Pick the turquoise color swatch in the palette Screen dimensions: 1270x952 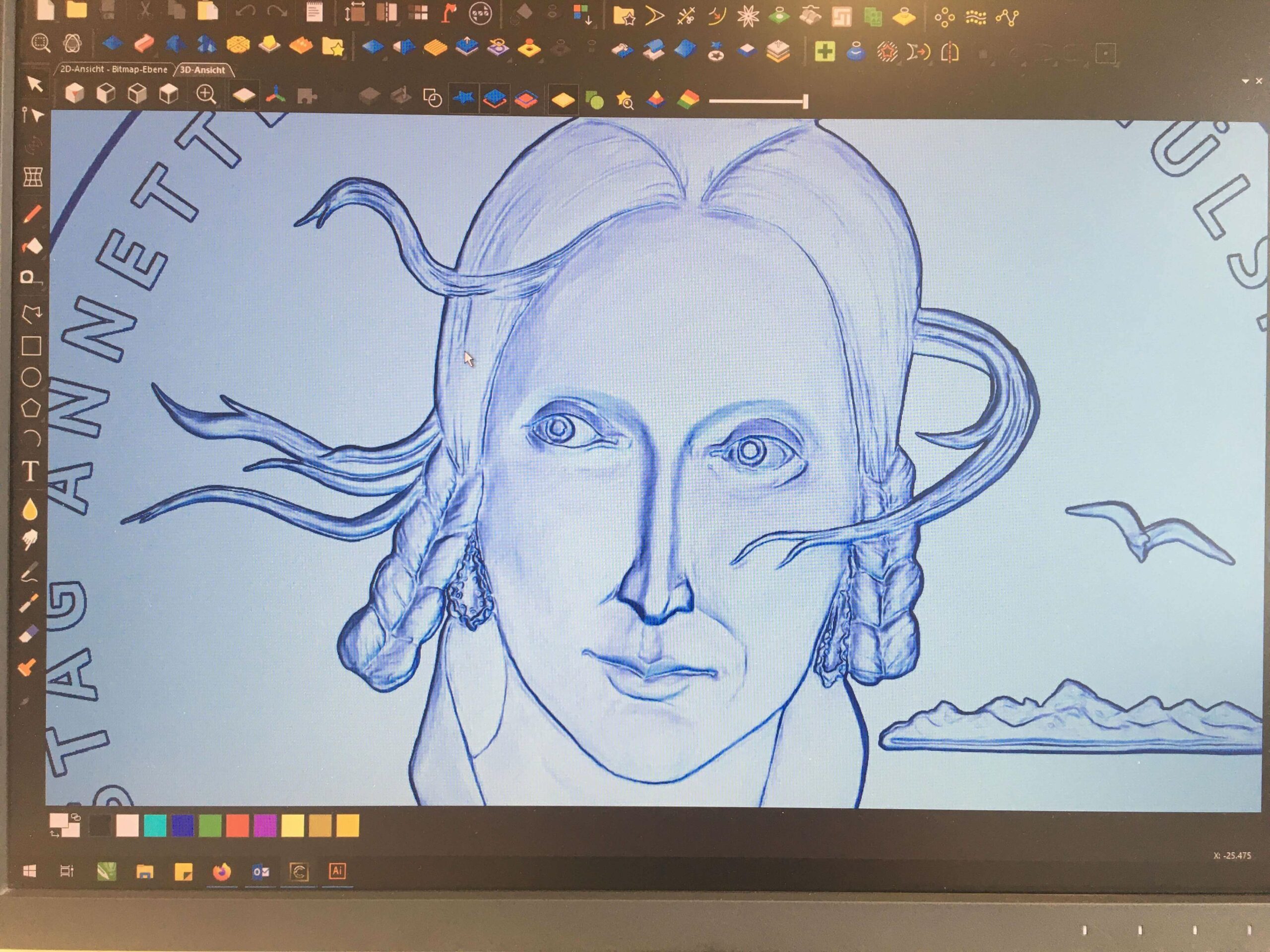coord(155,826)
